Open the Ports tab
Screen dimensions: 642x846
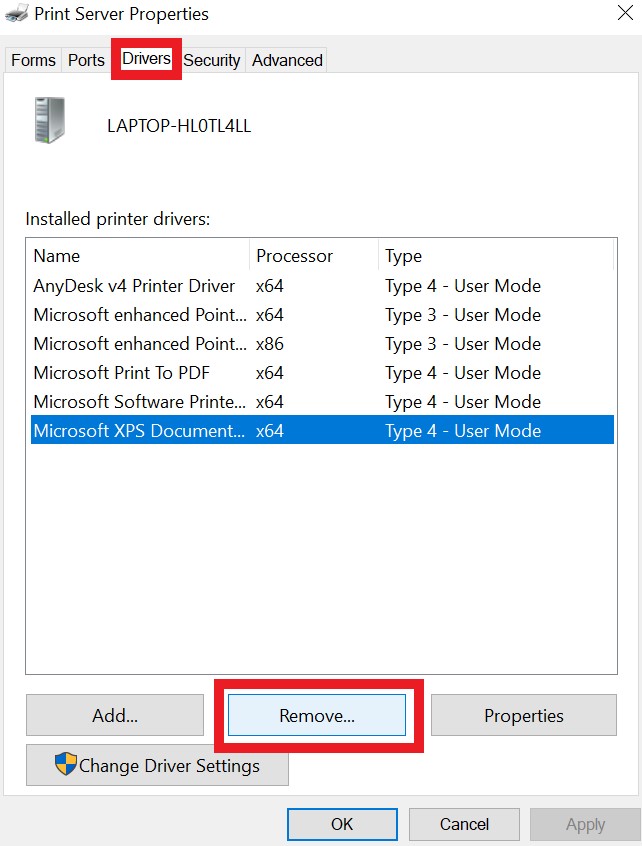(85, 60)
